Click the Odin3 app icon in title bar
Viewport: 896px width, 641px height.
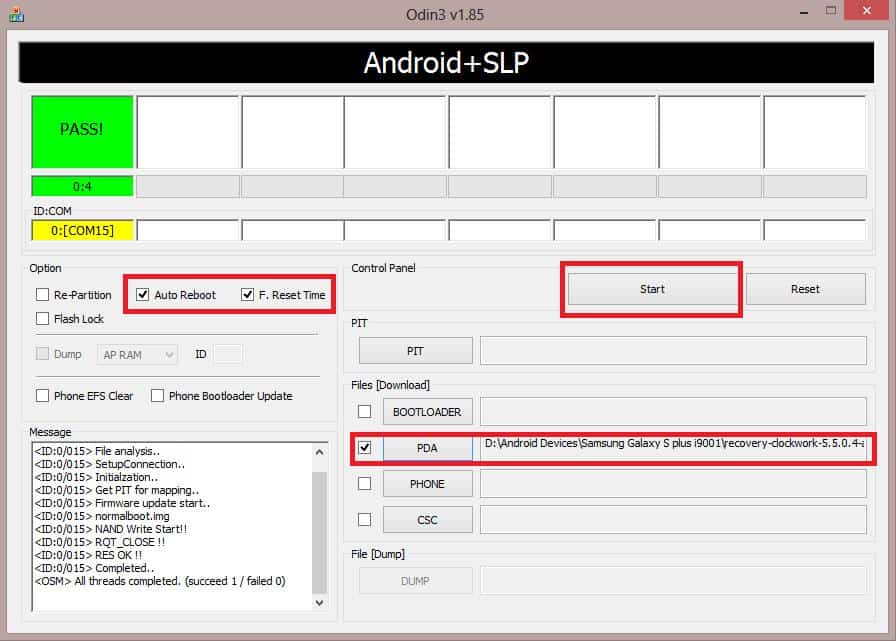[16, 14]
